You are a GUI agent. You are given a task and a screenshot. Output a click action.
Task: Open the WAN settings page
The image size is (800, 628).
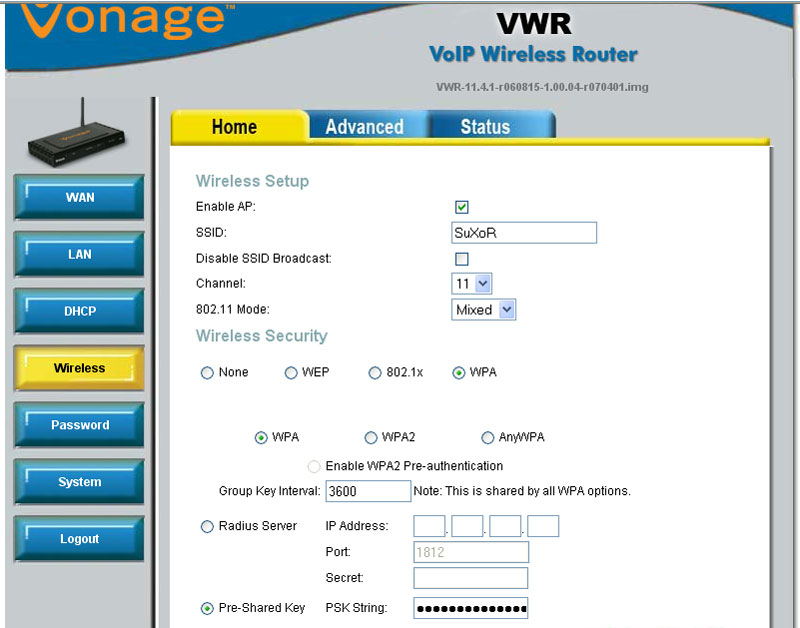[78, 197]
